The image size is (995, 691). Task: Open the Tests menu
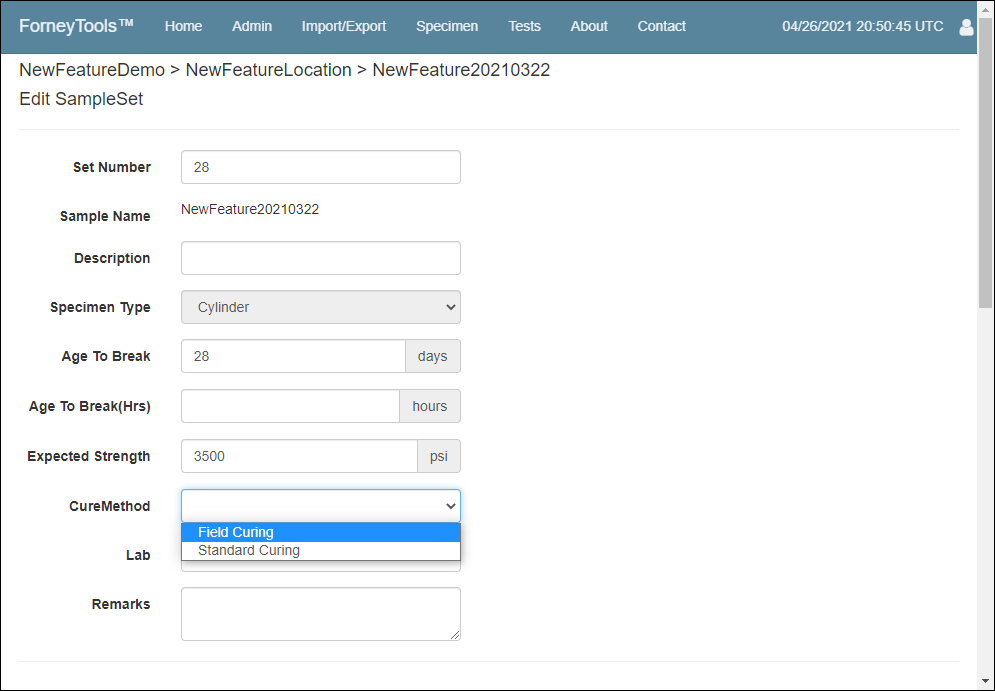pos(524,26)
